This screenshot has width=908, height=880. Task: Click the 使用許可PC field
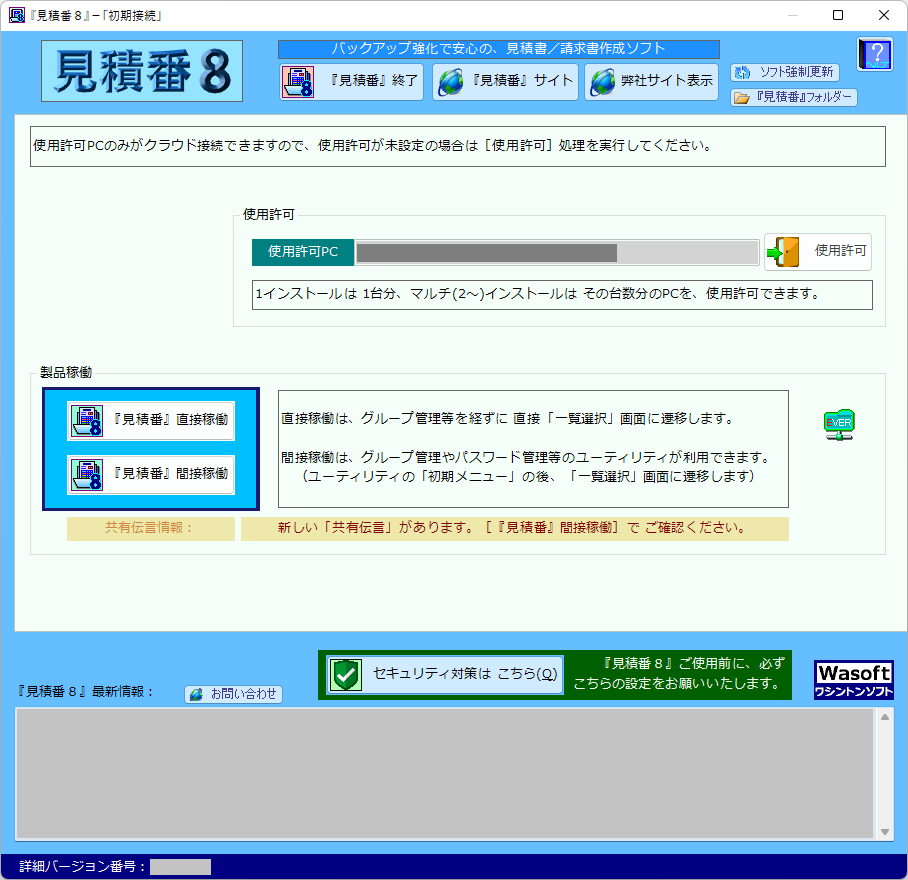(x=556, y=253)
